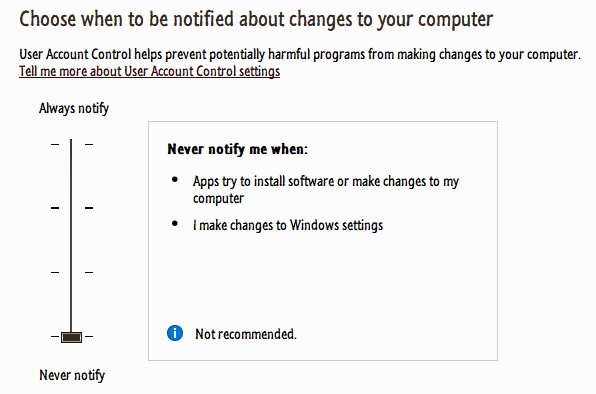Select the 'Never notify' label below the slider
The width and height of the screenshot is (596, 394).
(x=72, y=375)
